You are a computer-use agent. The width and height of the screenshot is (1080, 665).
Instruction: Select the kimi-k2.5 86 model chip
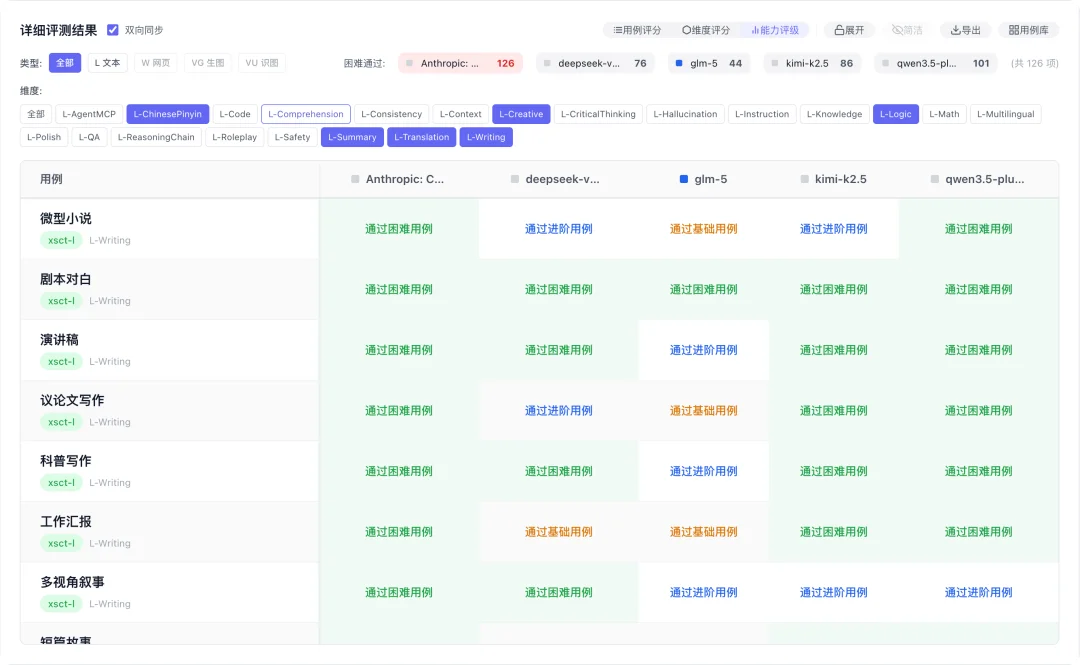point(814,63)
